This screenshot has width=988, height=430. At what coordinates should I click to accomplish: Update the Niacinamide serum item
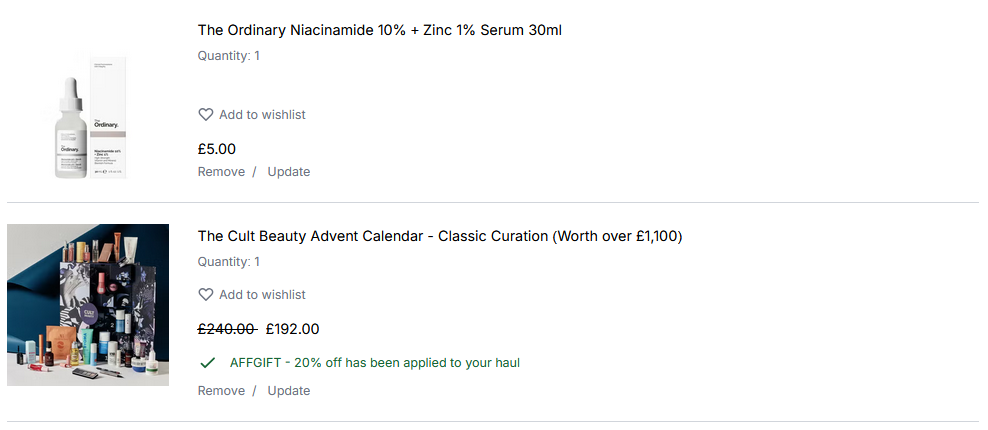click(289, 172)
